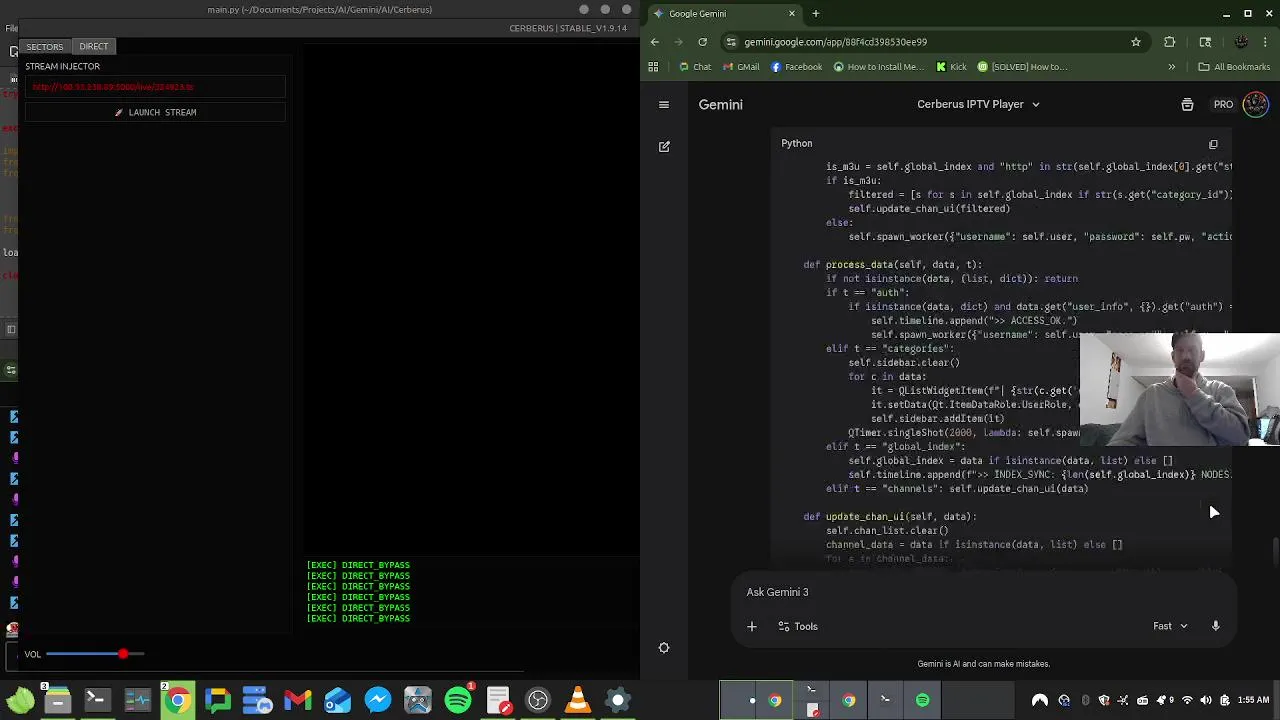Click the Python language label of the code block

click(x=797, y=143)
